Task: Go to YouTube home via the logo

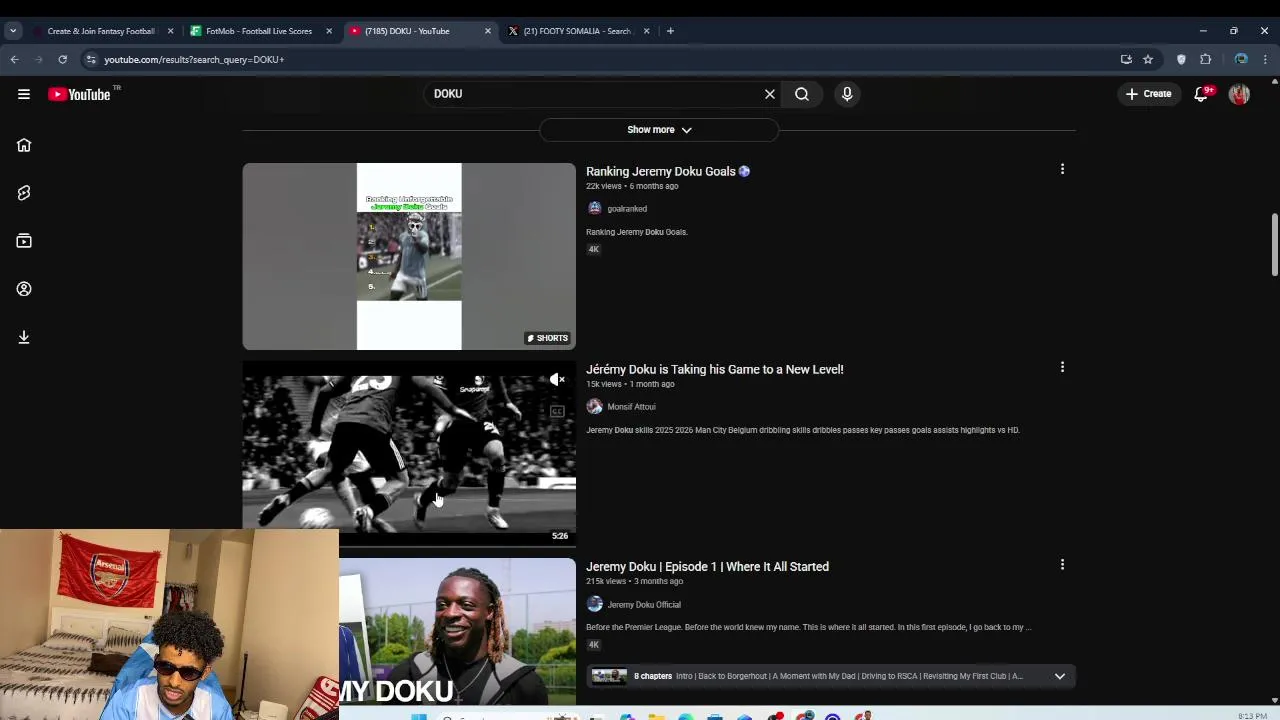Action: 79,94
